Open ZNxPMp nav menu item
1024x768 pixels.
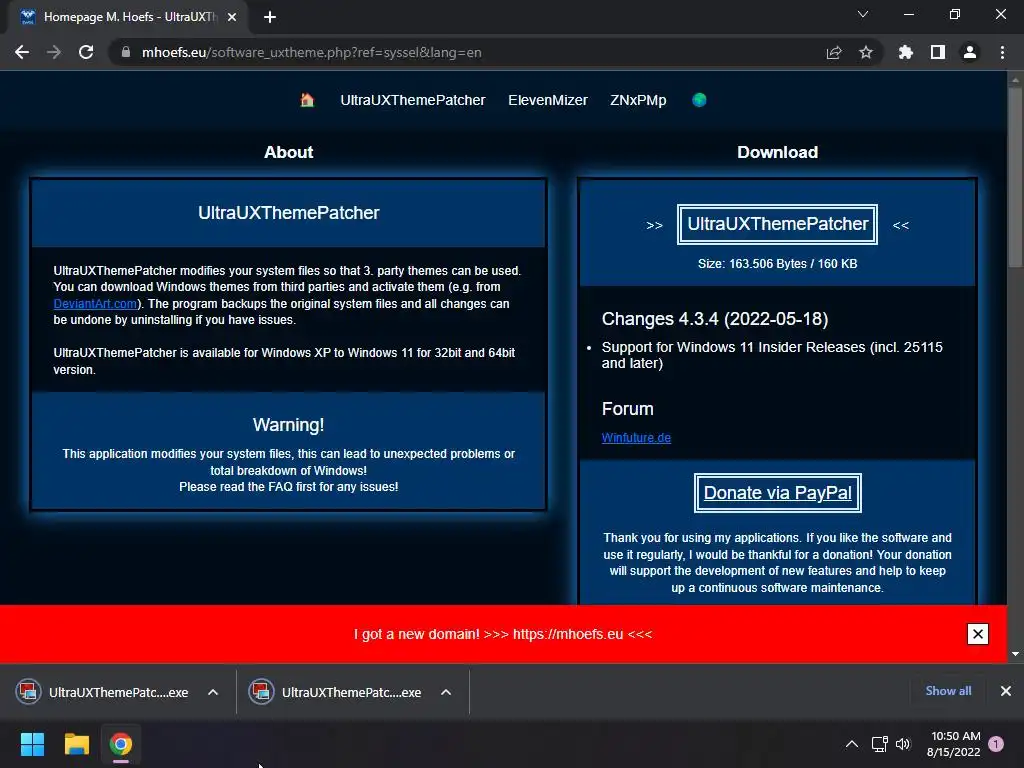tap(638, 100)
